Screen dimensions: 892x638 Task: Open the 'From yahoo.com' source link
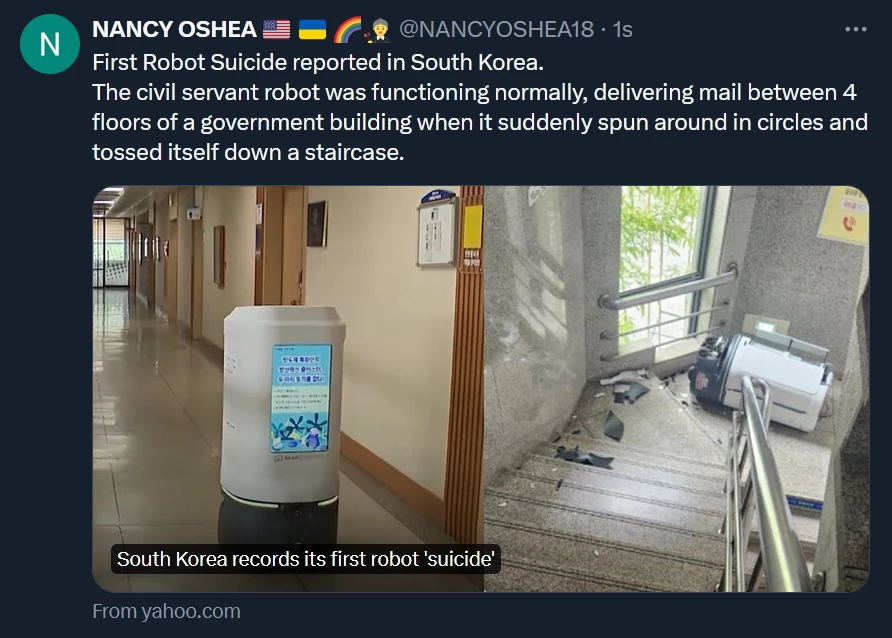[166, 611]
